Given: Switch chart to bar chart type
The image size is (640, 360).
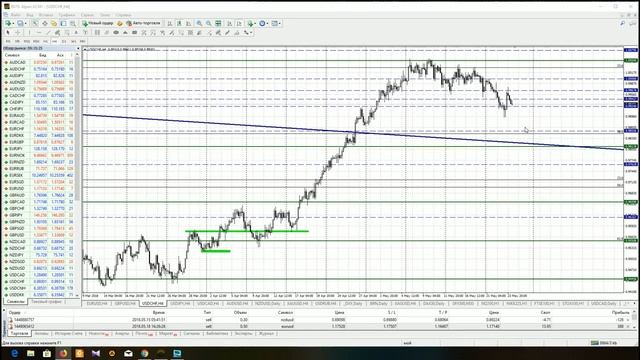Looking at the screenshot, I should coord(169,23).
